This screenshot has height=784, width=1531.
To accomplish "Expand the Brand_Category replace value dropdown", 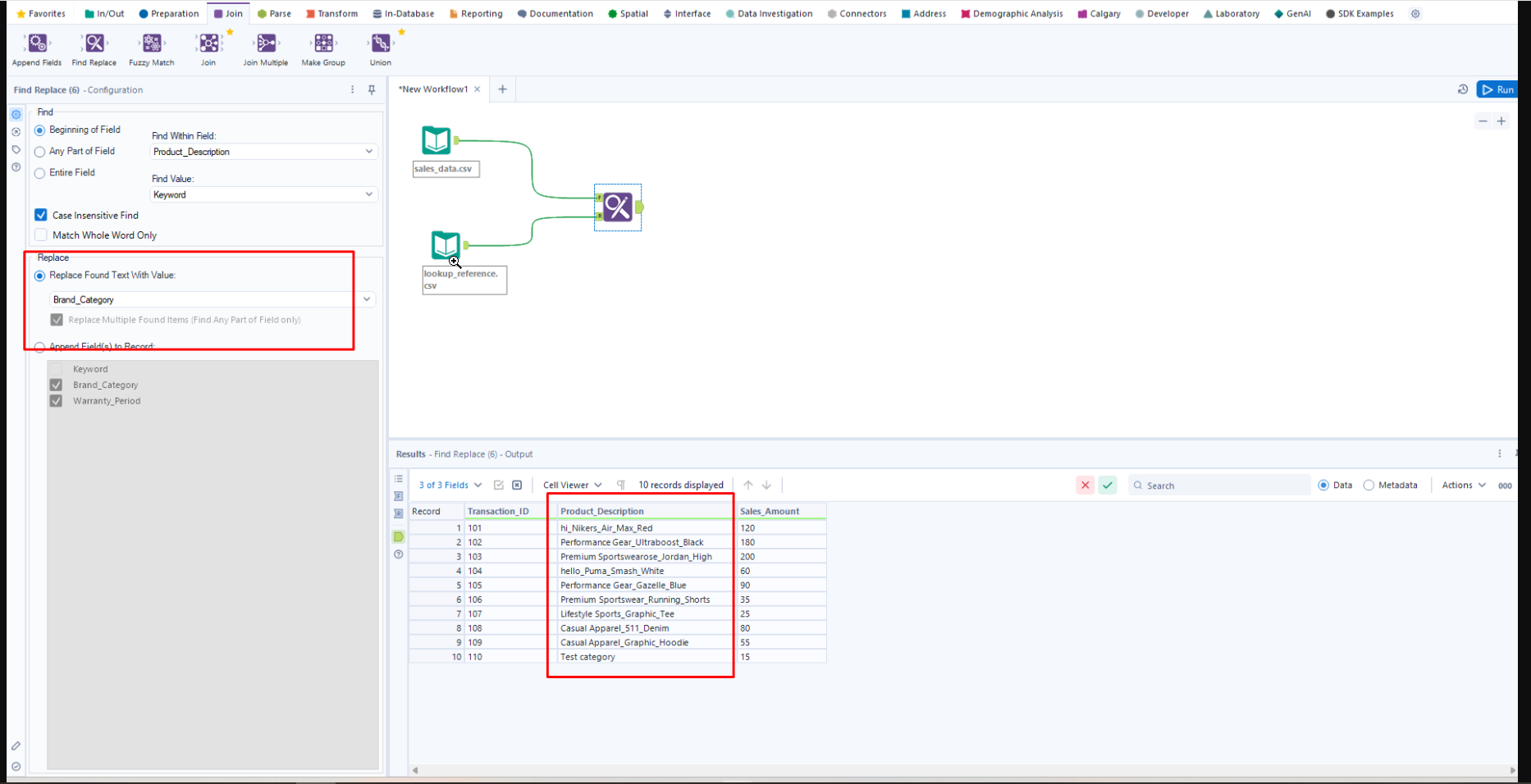I will [x=367, y=299].
